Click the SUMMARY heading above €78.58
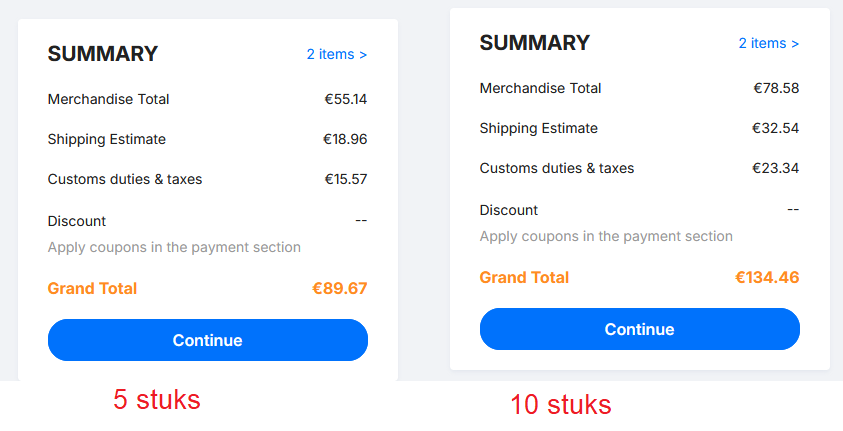The image size is (843, 431). pyautogui.click(x=535, y=43)
